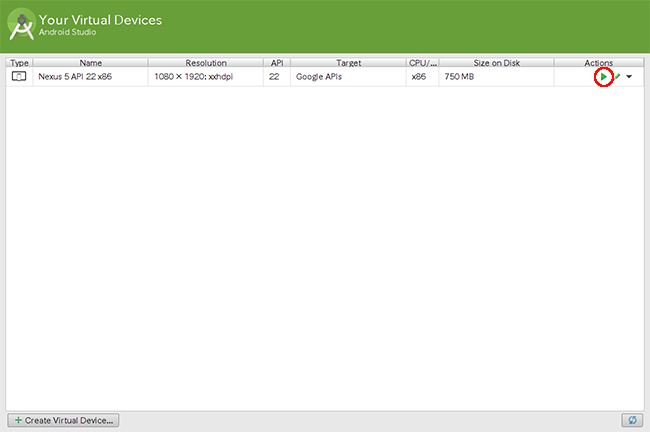This screenshot has height=432, width=650.
Task: Launch the Nexus 5 API 22 x86 emulator
Action: pyautogui.click(x=604, y=77)
